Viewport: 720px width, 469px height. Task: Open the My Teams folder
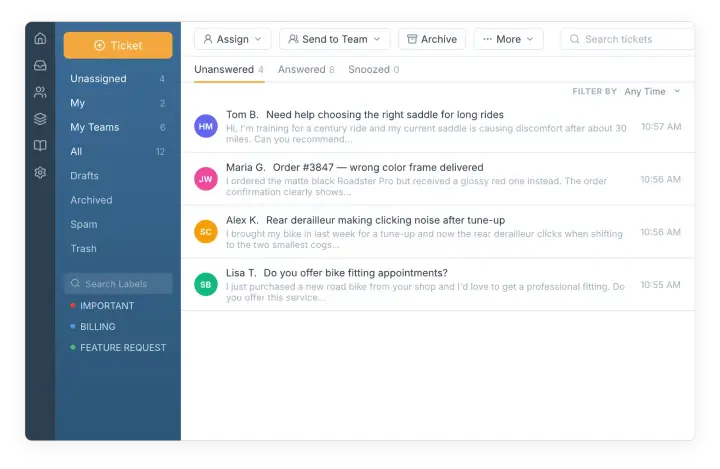[118, 127]
